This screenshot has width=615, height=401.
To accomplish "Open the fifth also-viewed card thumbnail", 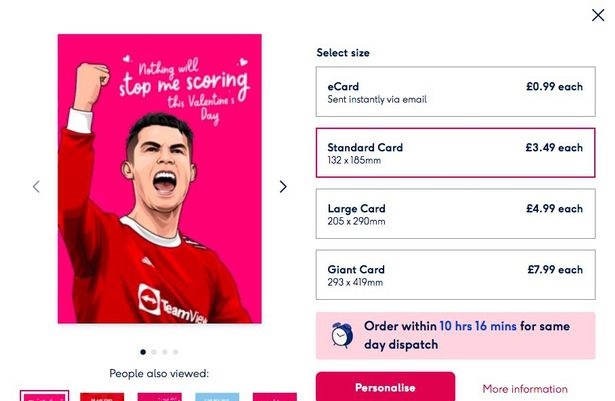I will coord(274,396).
